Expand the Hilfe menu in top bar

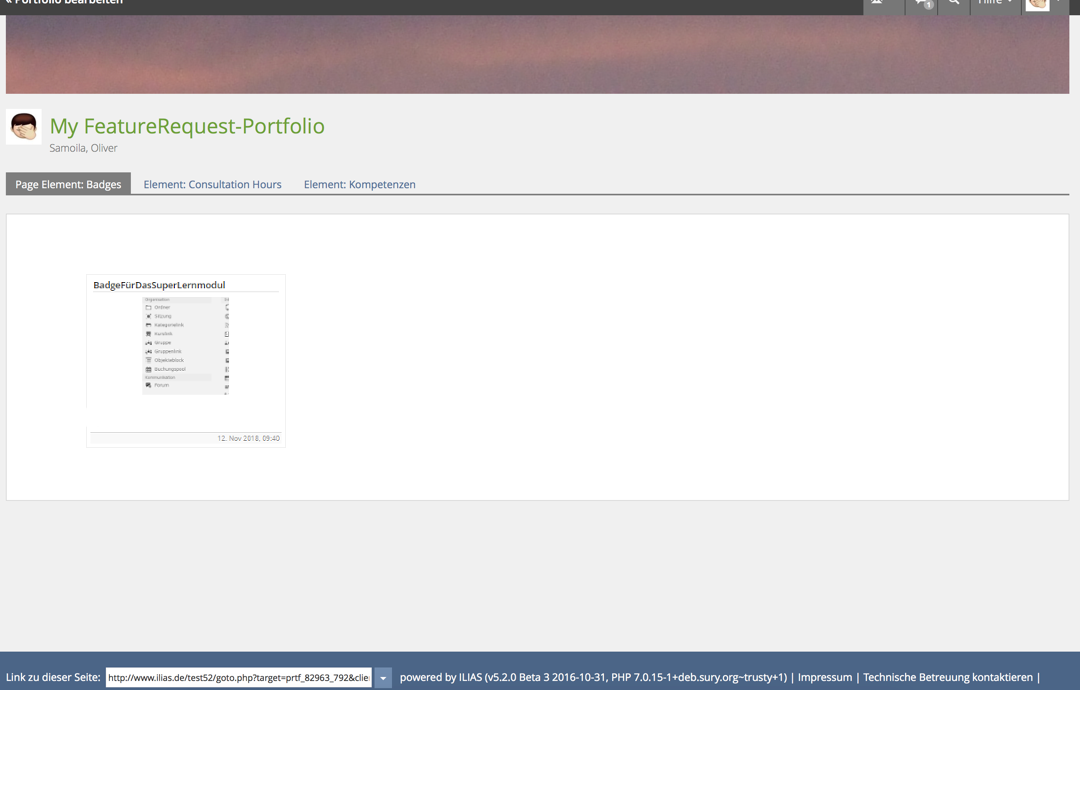point(995,3)
